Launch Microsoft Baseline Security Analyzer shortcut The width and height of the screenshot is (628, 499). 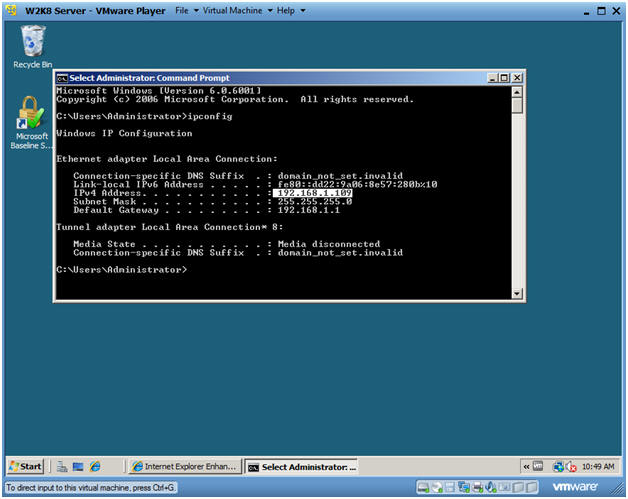pyautogui.click(x=31, y=122)
